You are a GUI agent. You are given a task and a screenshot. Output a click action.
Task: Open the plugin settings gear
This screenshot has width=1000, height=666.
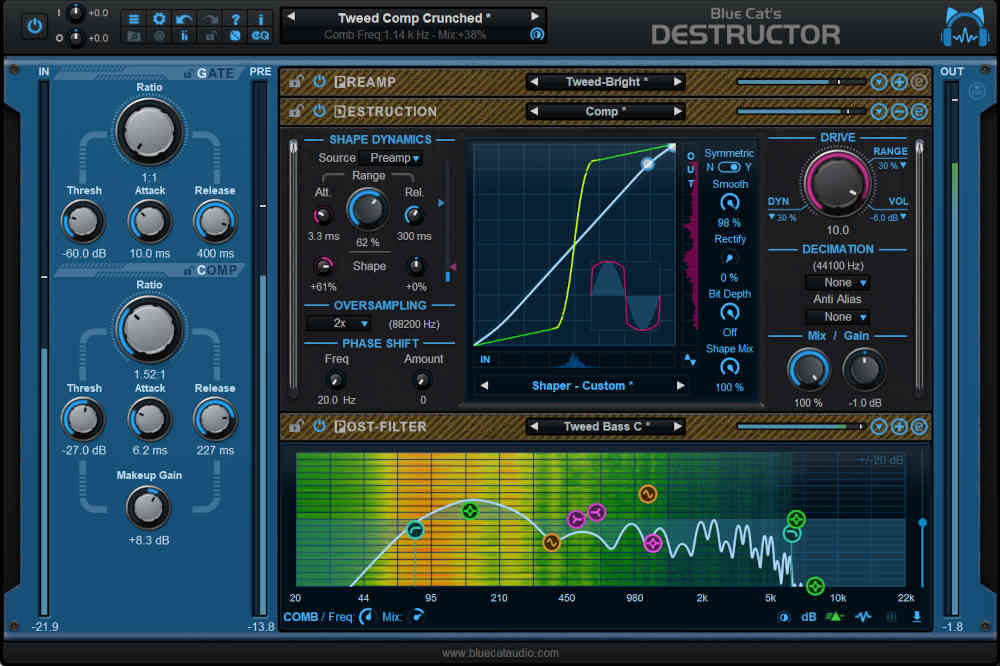159,18
